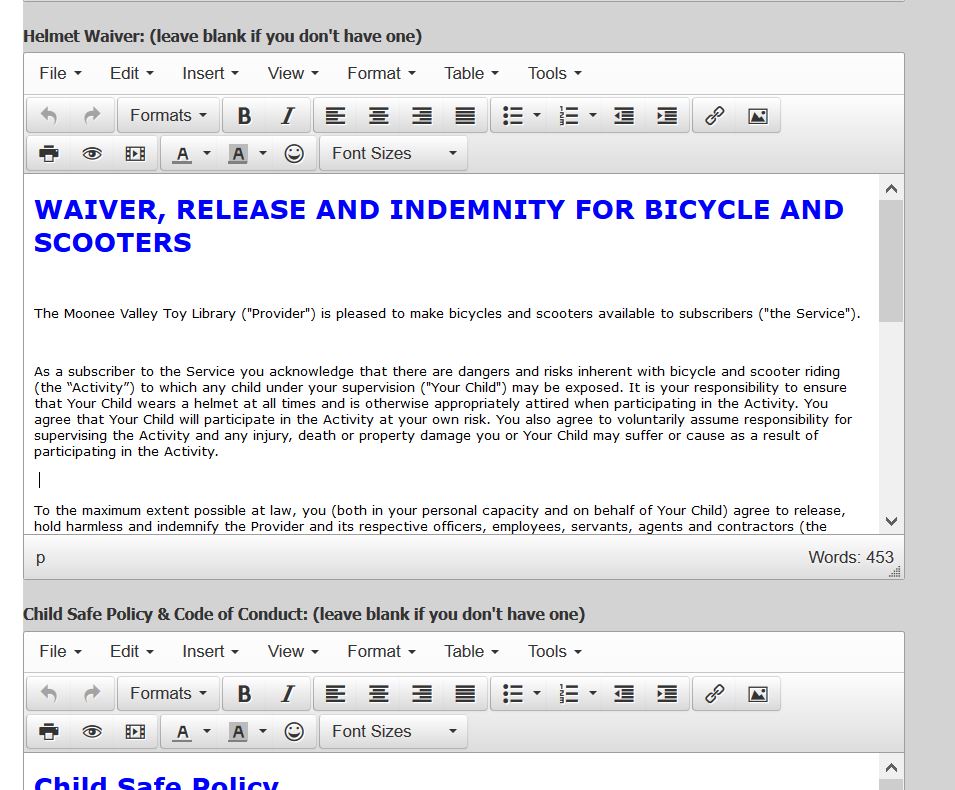Insert link in Helmet Waiver editor

pos(714,116)
